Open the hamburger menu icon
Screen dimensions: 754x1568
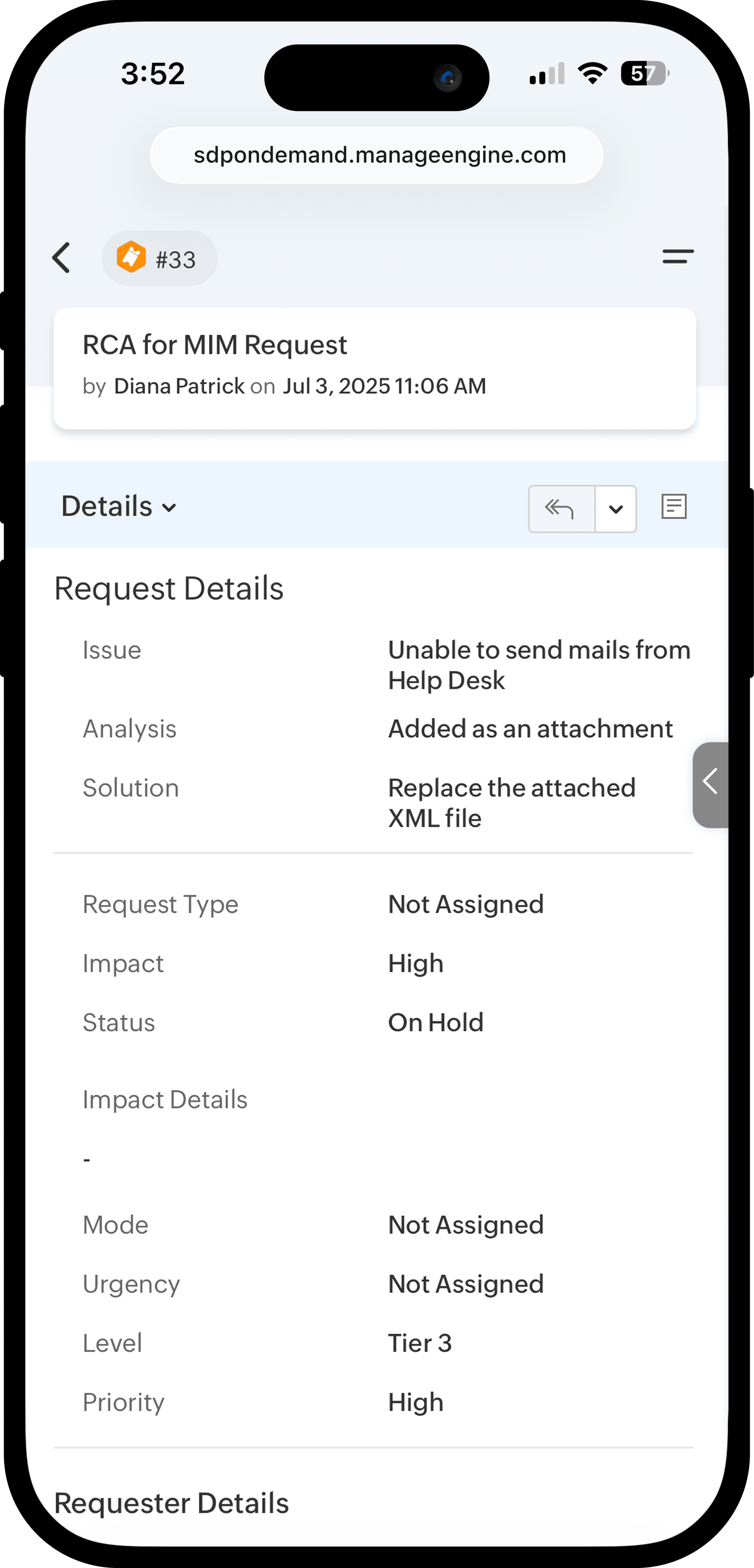click(678, 257)
